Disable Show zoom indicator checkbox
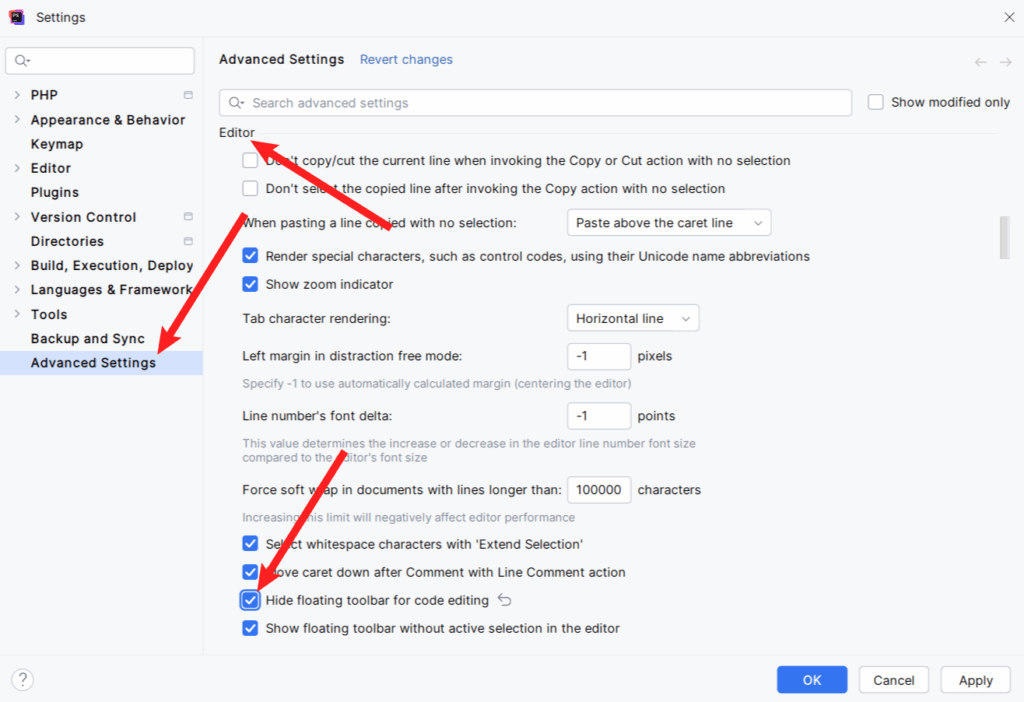The height and width of the screenshot is (702, 1024). (x=250, y=284)
